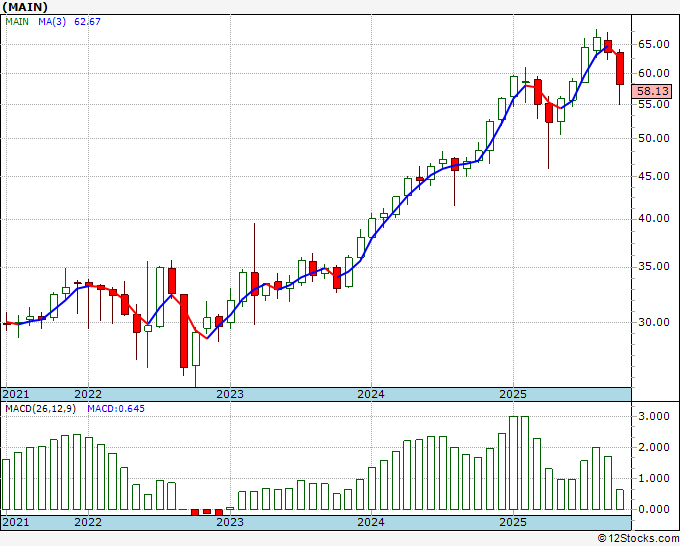Image resolution: width=680 pixels, height=546 pixels.
Task: Click the 40.00 price axis label
Action: [x=654, y=219]
